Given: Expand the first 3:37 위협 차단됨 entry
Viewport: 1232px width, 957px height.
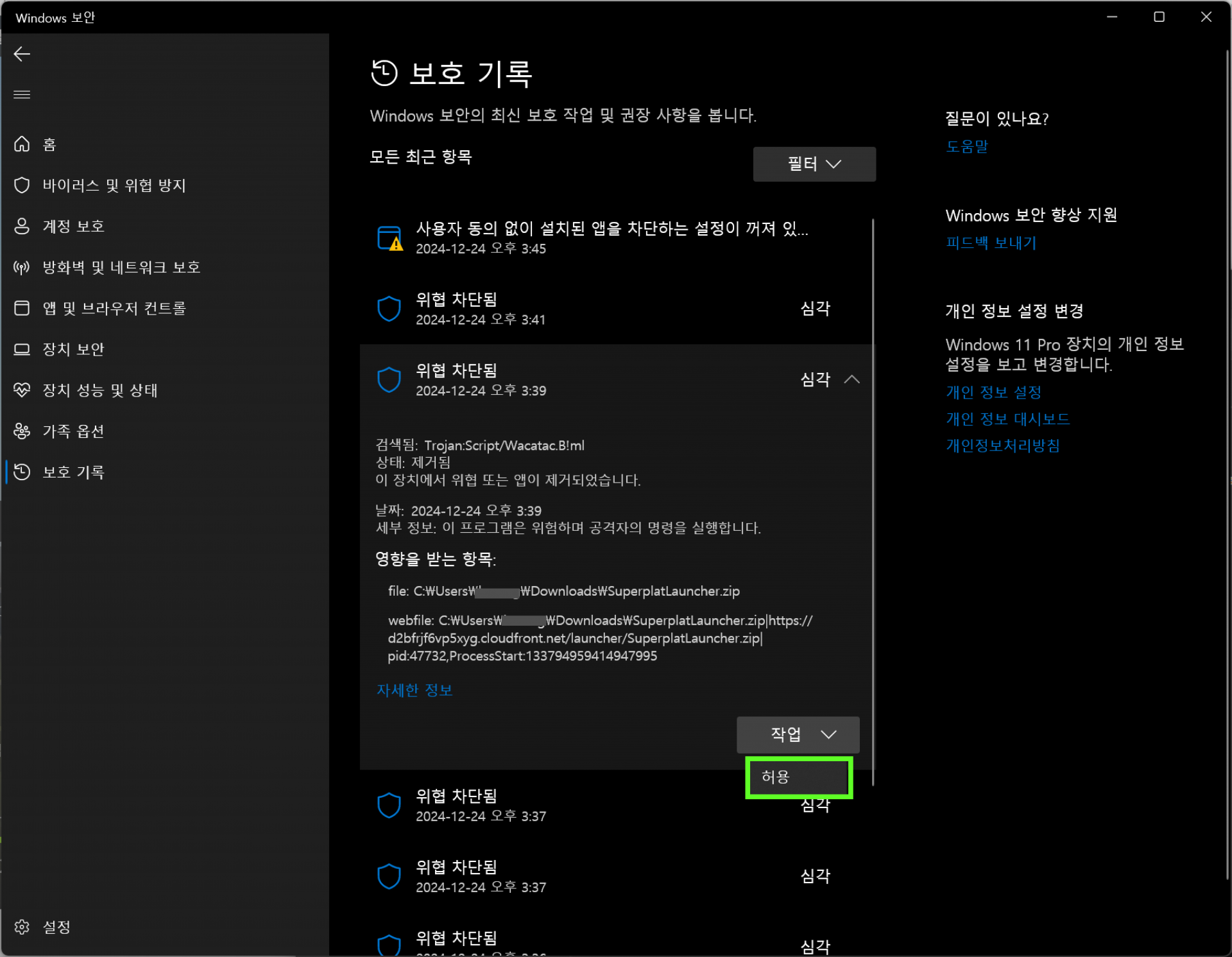Looking at the screenshot, I should point(616,806).
